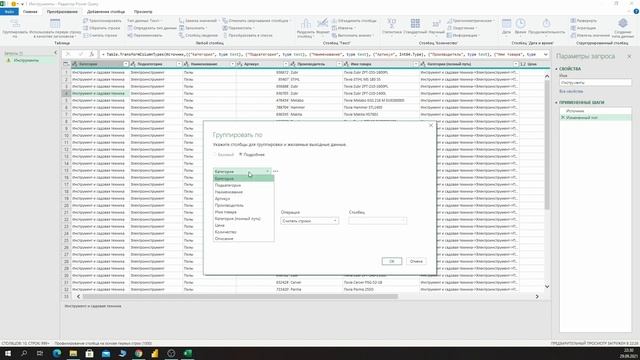Confirm grouping with the OK button
Viewport: 640px width, 360px height.
pos(392,261)
